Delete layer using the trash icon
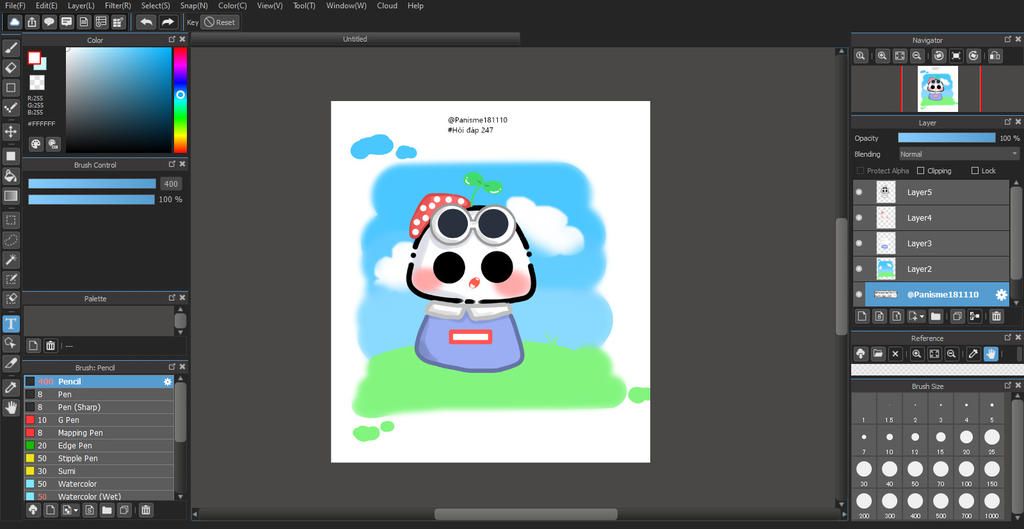The height and width of the screenshot is (529, 1024). tap(996, 316)
